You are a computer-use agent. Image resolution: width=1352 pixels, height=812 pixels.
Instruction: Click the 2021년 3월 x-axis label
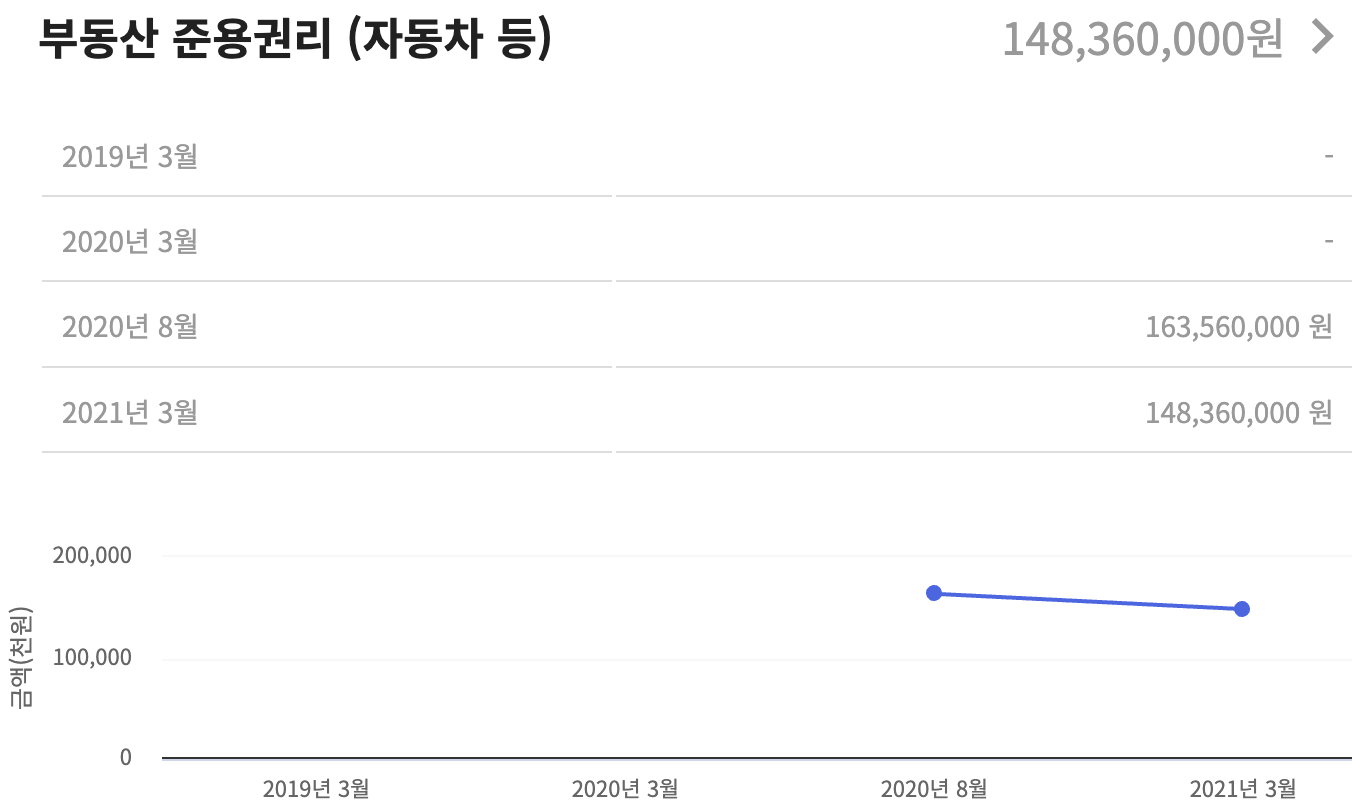[1242, 789]
